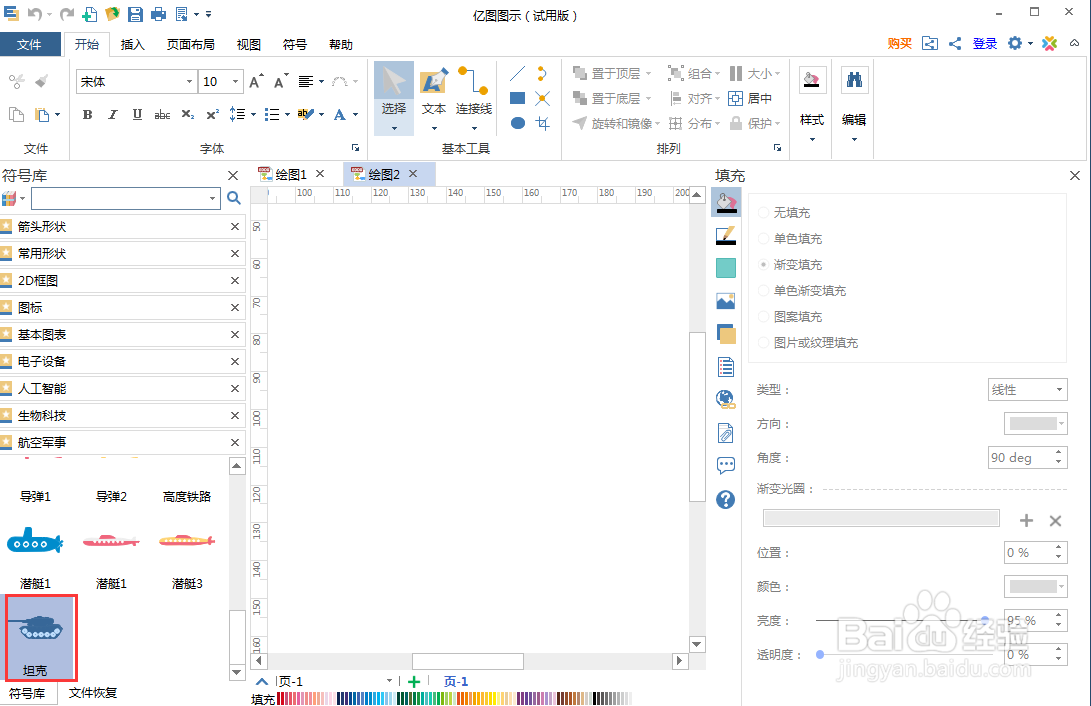Viewport: 1091px width, 706px height.
Task: Switch to the 绘图1 document tab
Action: 290,175
